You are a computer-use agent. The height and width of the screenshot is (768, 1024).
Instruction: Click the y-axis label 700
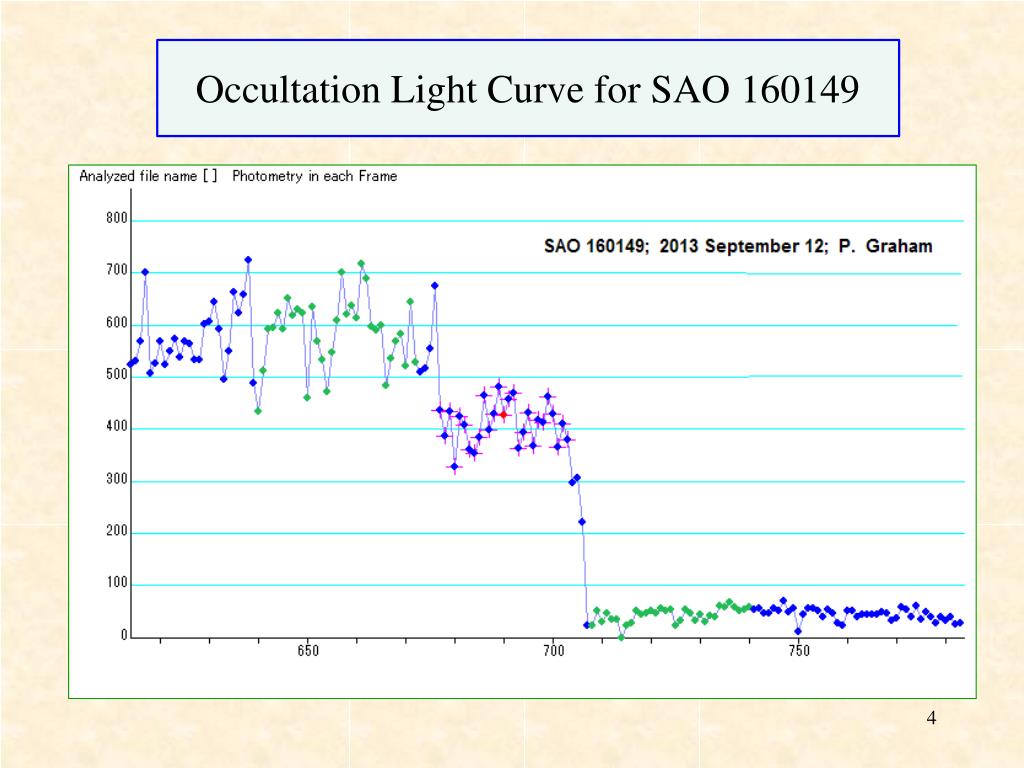(117, 270)
